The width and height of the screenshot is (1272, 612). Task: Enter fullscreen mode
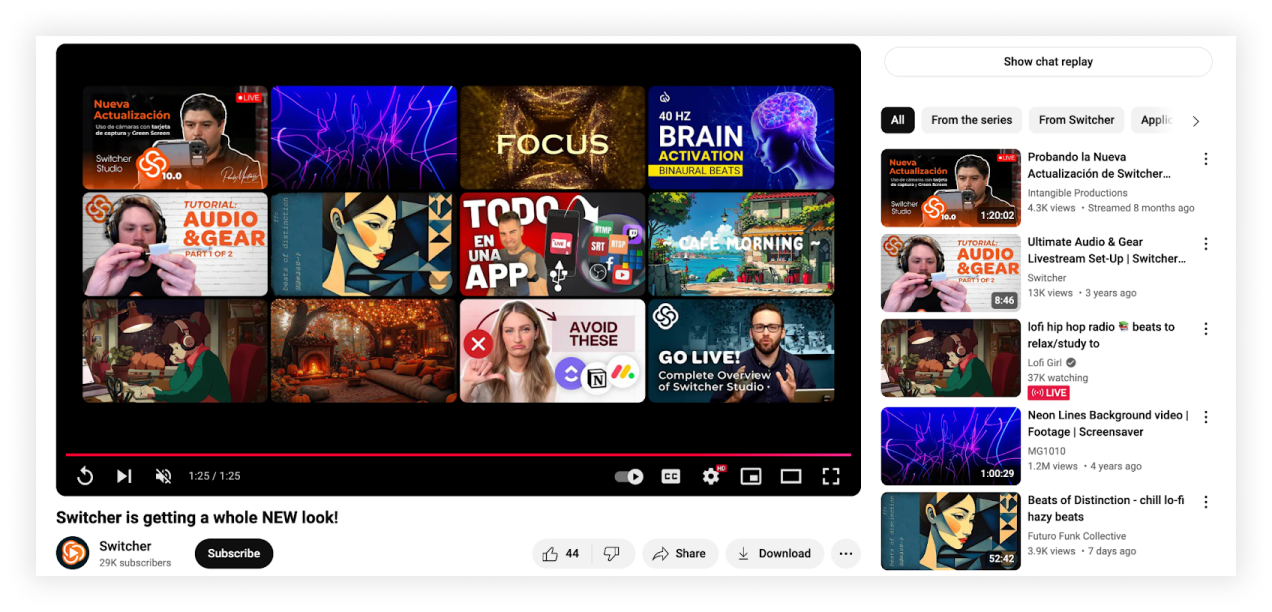point(829,476)
